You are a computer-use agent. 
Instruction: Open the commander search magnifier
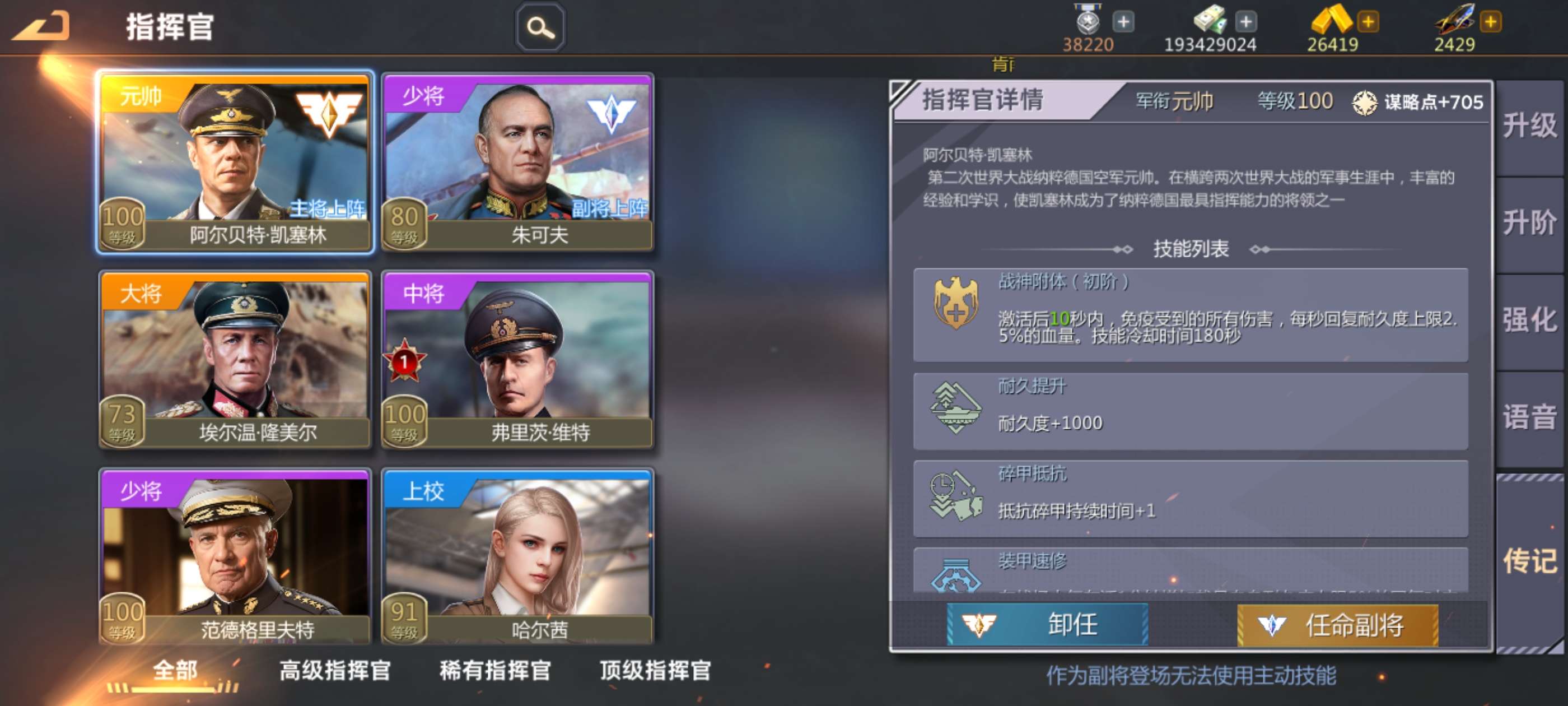point(540,27)
